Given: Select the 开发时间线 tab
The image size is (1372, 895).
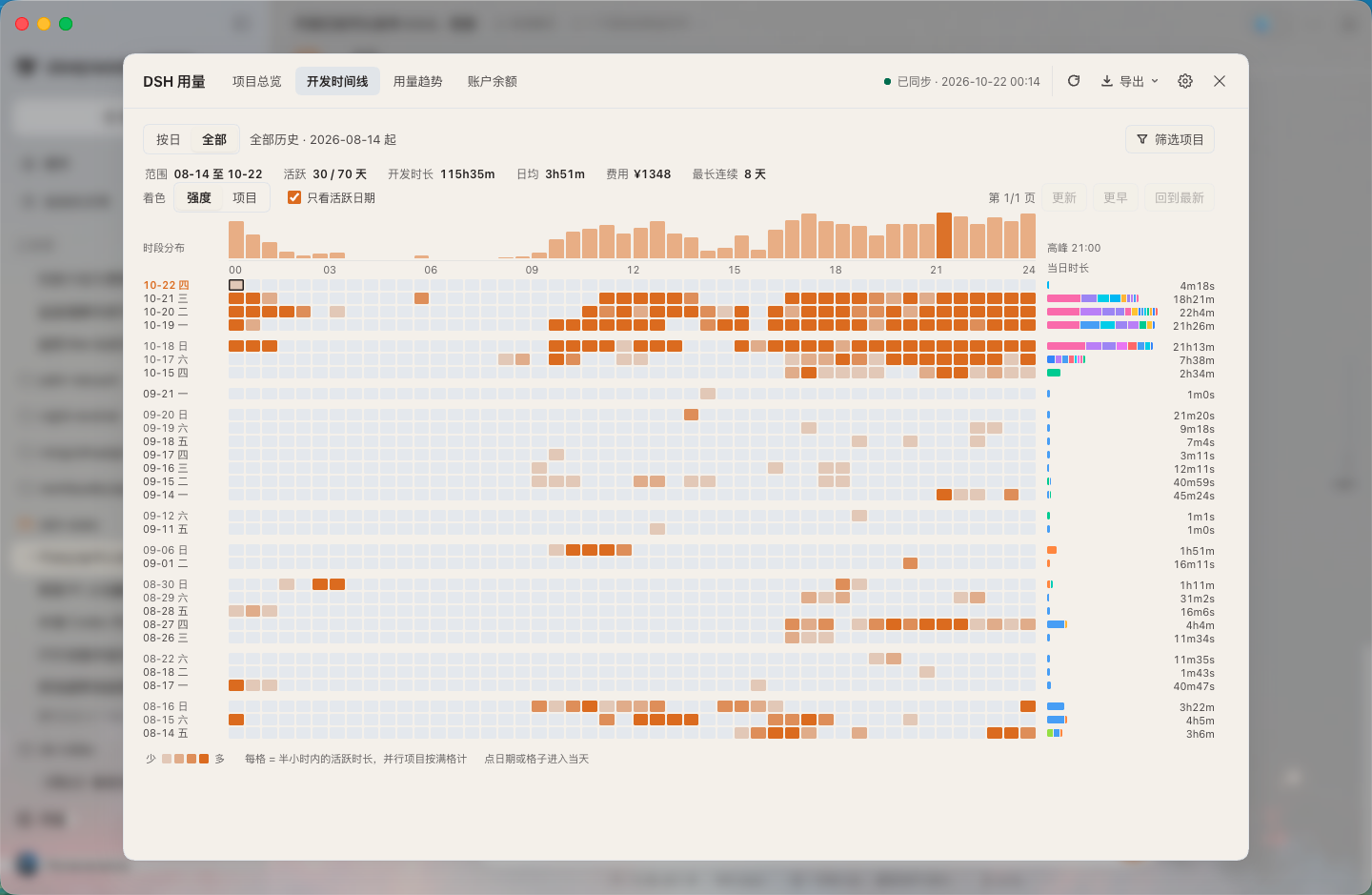Looking at the screenshot, I should pyautogui.click(x=337, y=81).
